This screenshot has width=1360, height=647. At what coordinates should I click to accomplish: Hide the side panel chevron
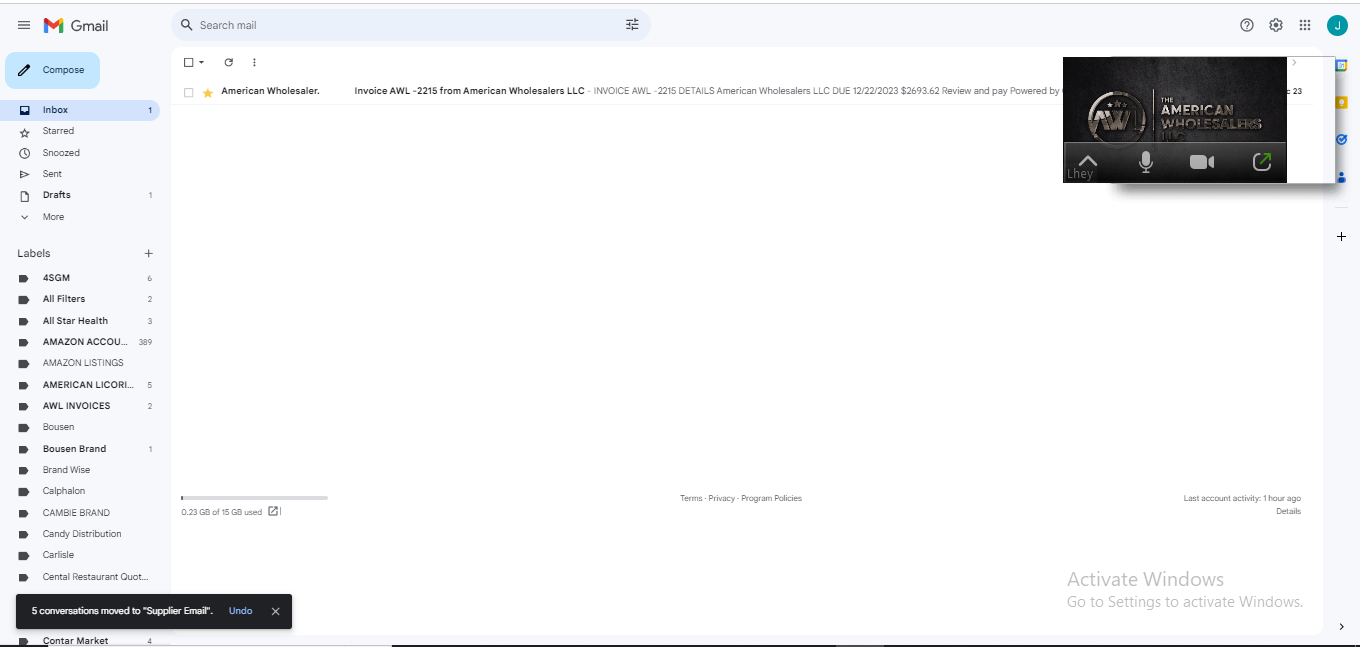pyautogui.click(x=1342, y=627)
